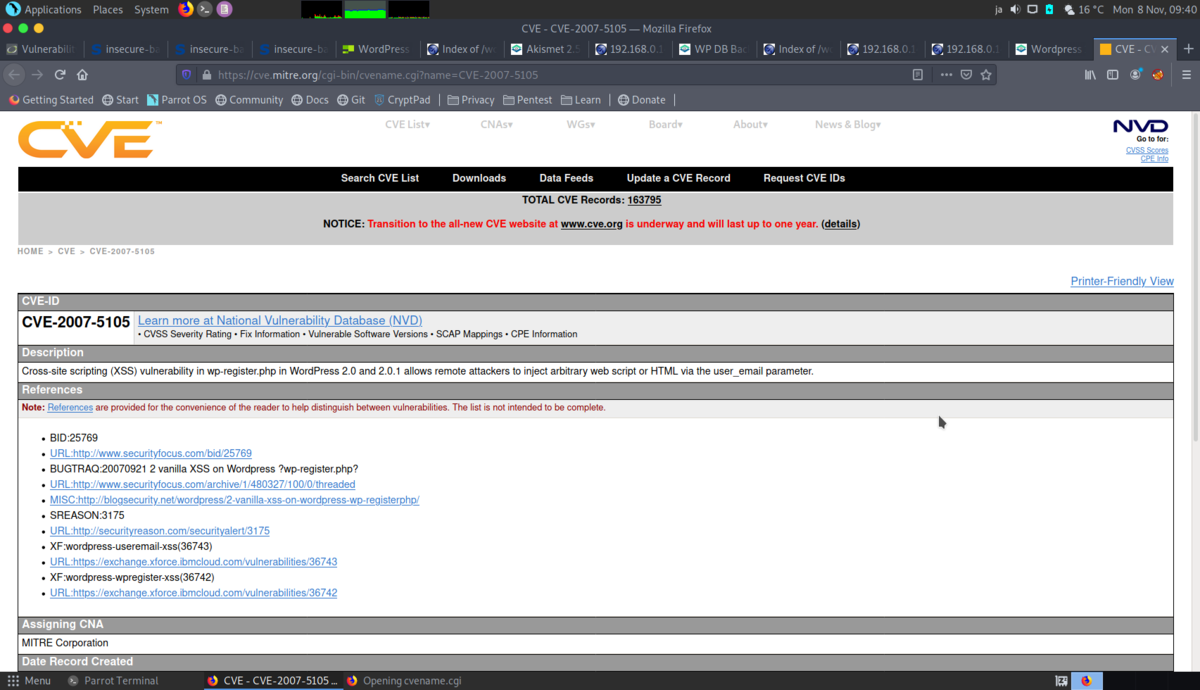The height and width of the screenshot is (690, 1200).
Task: Toggle the Firefox sidebar
Action: pyautogui.click(x=1112, y=75)
